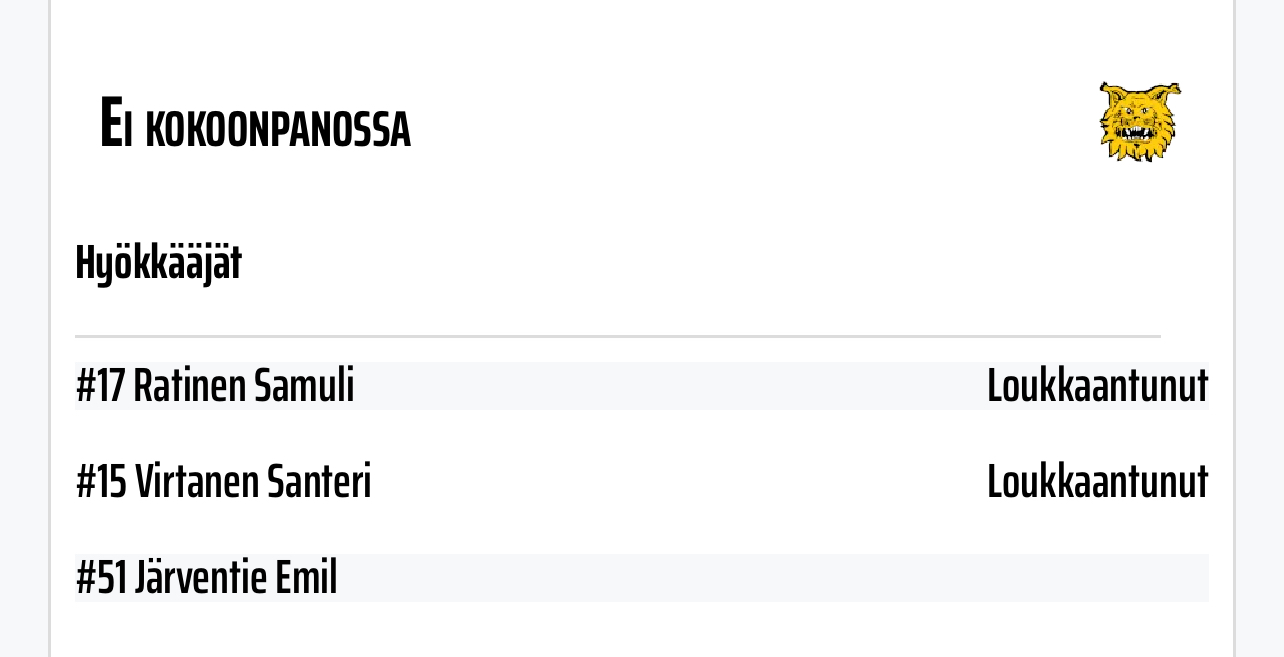Click the shaded middle area of Ratinen's row
Image resolution: width=1284 pixels, height=657 pixels.
[x=670, y=386]
